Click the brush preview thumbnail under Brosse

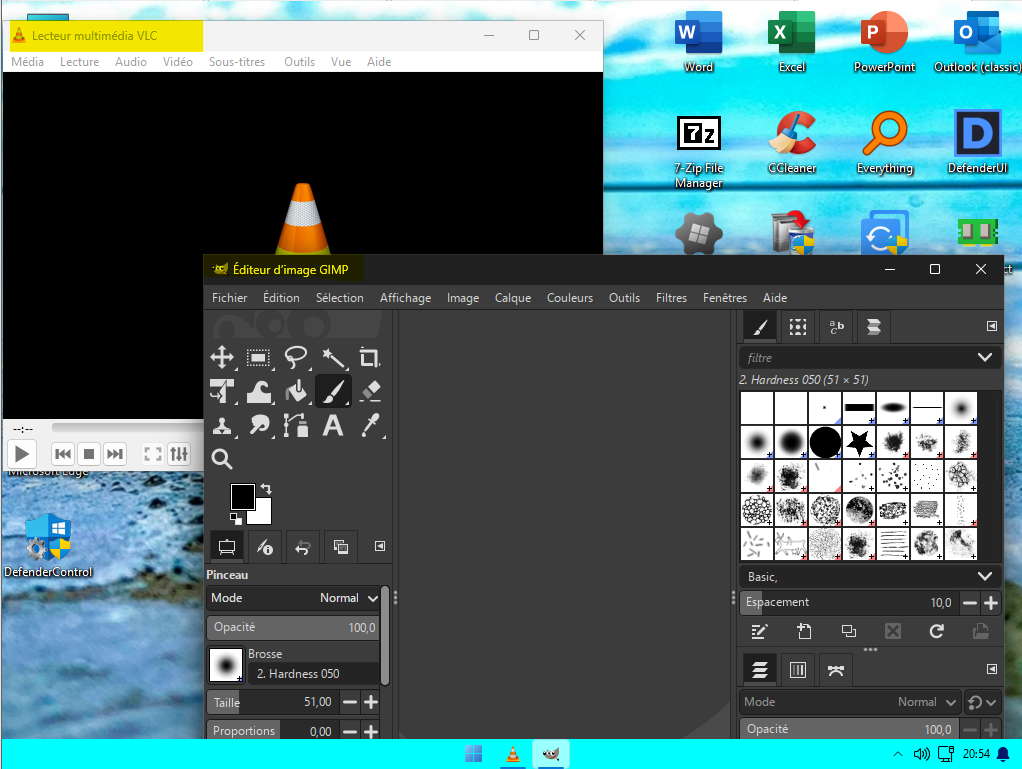point(226,665)
